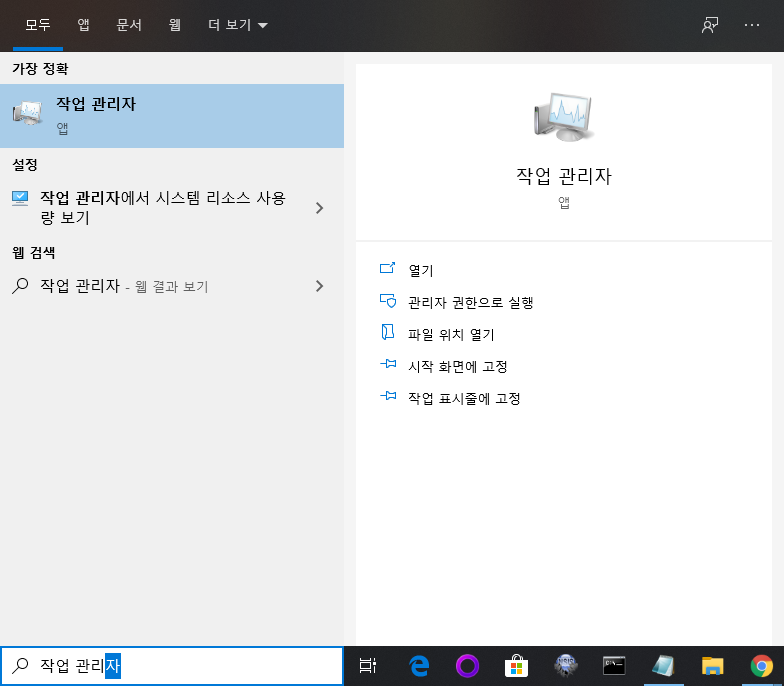Click the 가장 정확 section header
The image size is (784, 686).
click(40, 68)
